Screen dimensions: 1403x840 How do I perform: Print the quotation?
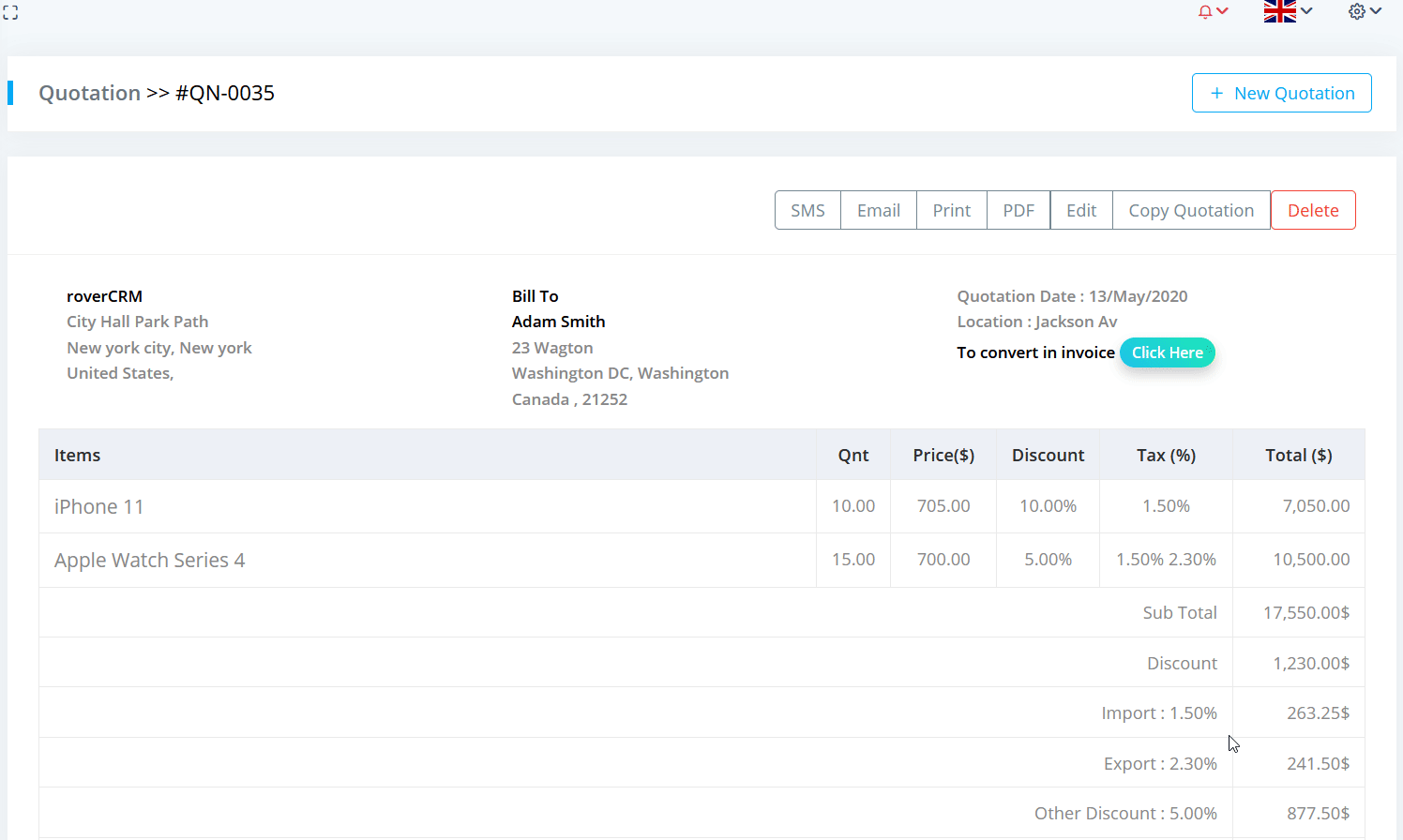tap(951, 210)
